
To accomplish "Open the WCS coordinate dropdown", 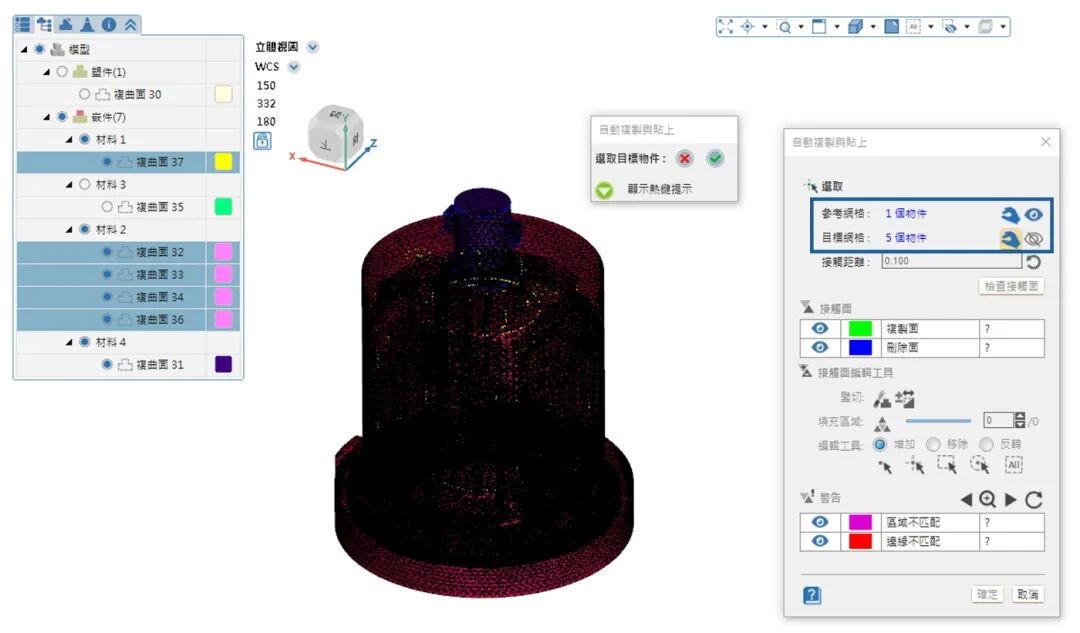I will 294,67.
